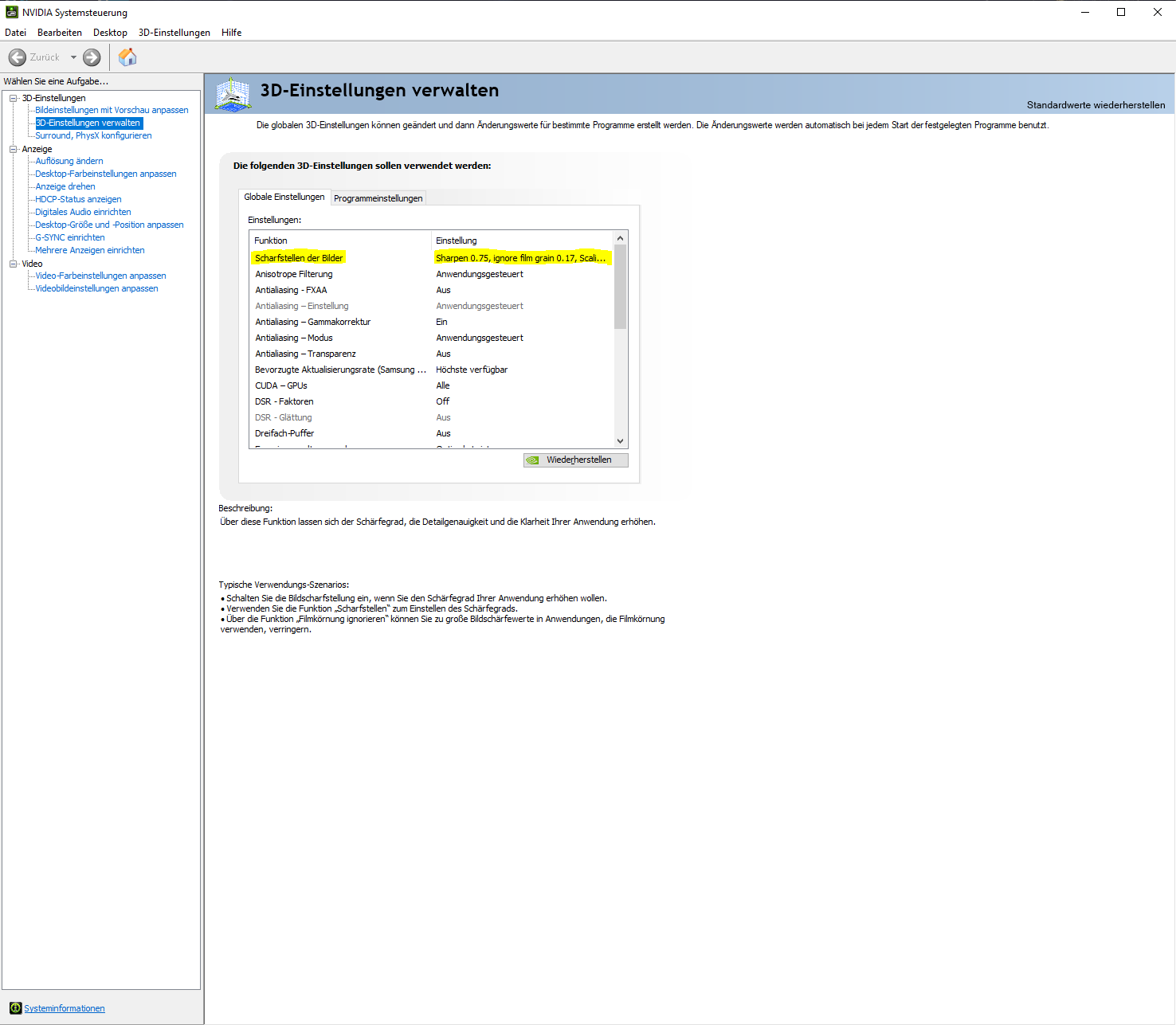
Task: Select the Globale Einstellungen tab
Action: (x=284, y=197)
